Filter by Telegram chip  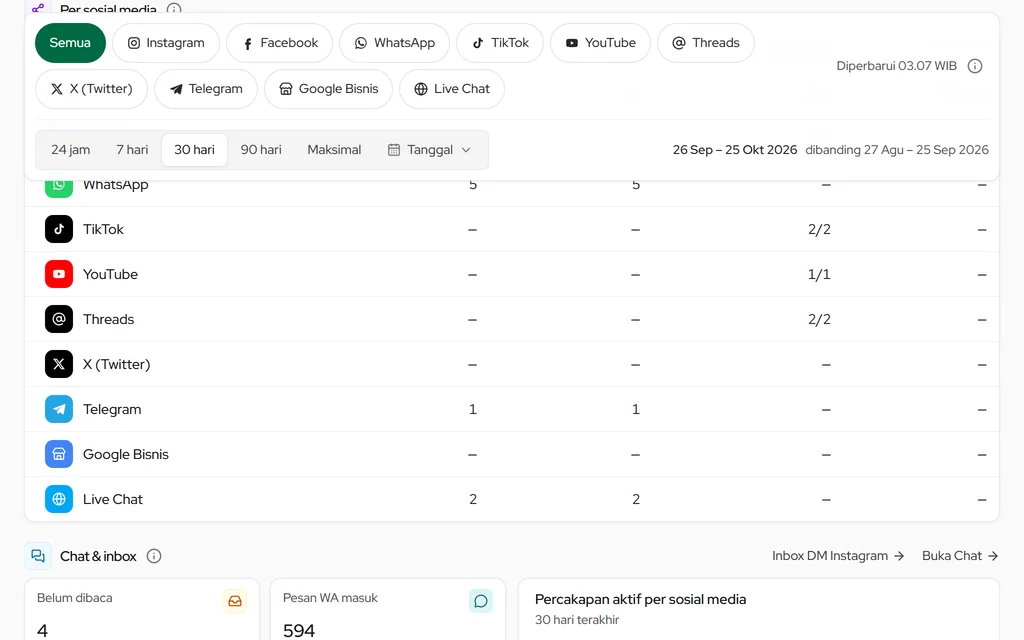206,89
